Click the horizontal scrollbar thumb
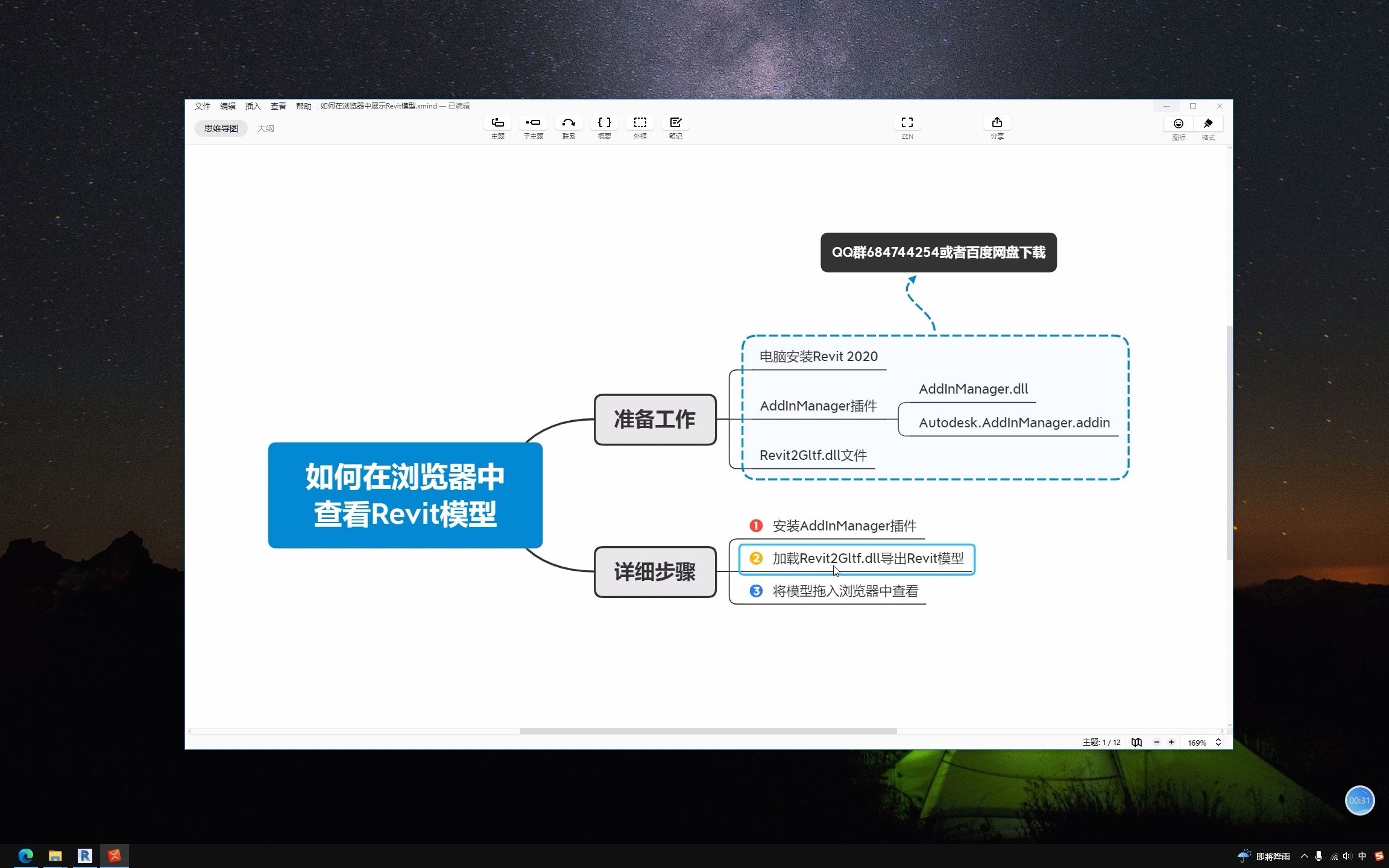The height and width of the screenshot is (868, 1389). pos(708,731)
